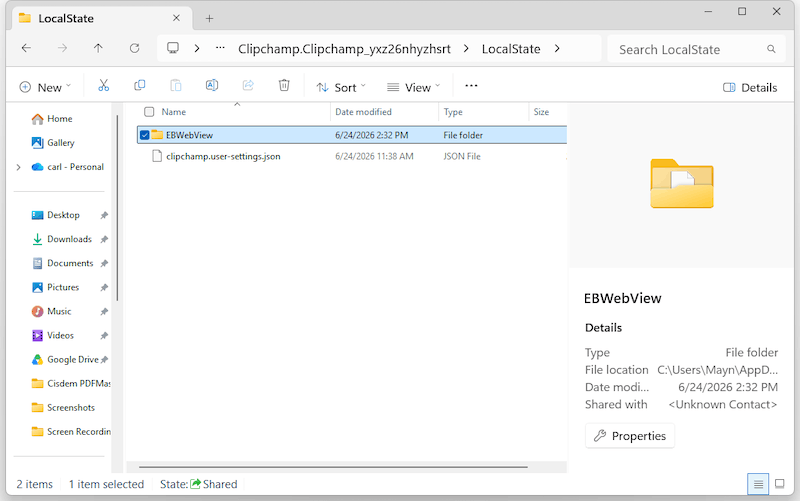Click the Delete trash can icon

(284, 86)
